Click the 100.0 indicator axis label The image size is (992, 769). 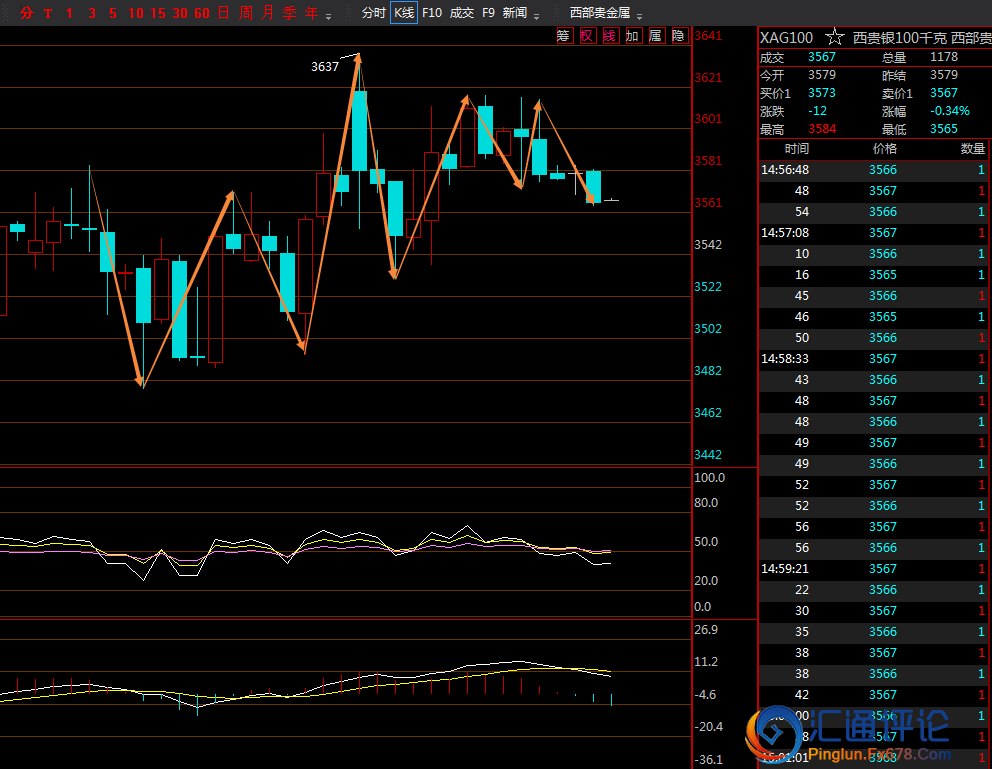(709, 478)
